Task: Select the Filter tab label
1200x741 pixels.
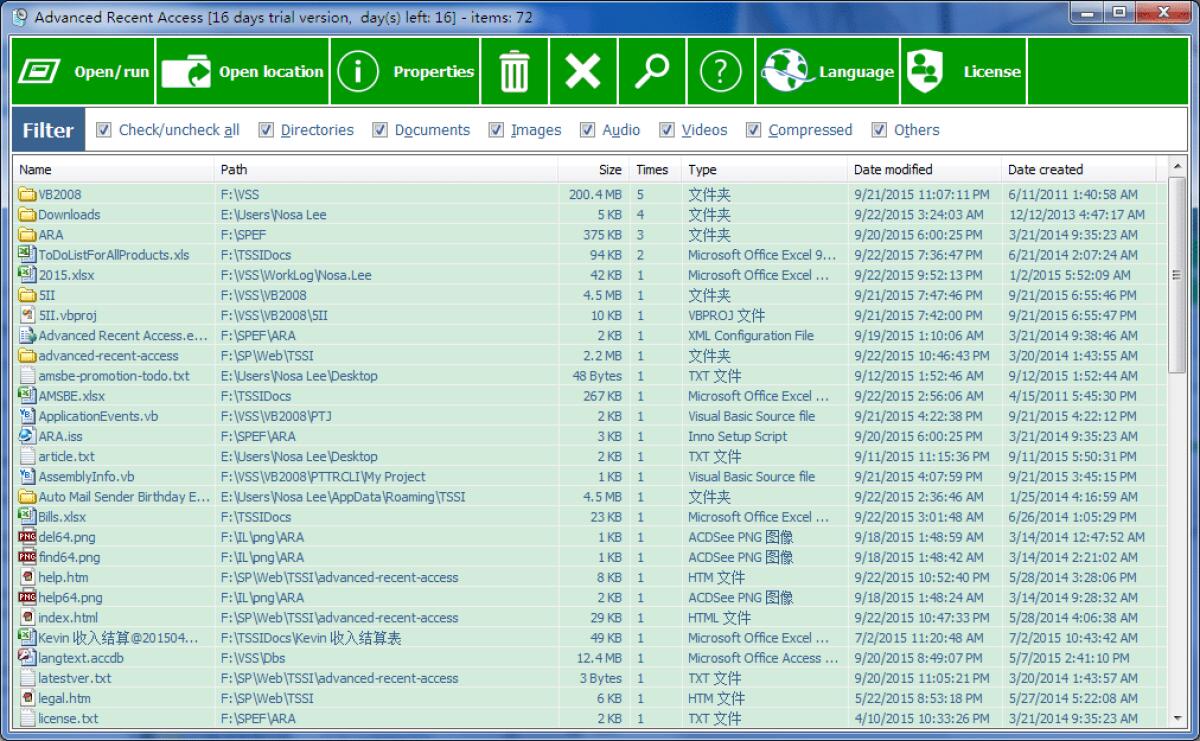Action: point(46,130)
